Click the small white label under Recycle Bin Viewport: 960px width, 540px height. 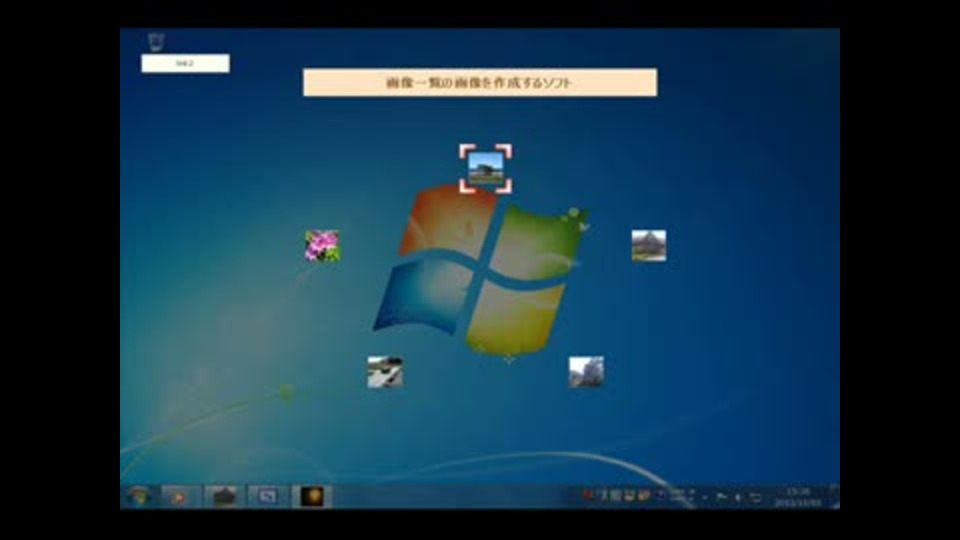[186, 63]
